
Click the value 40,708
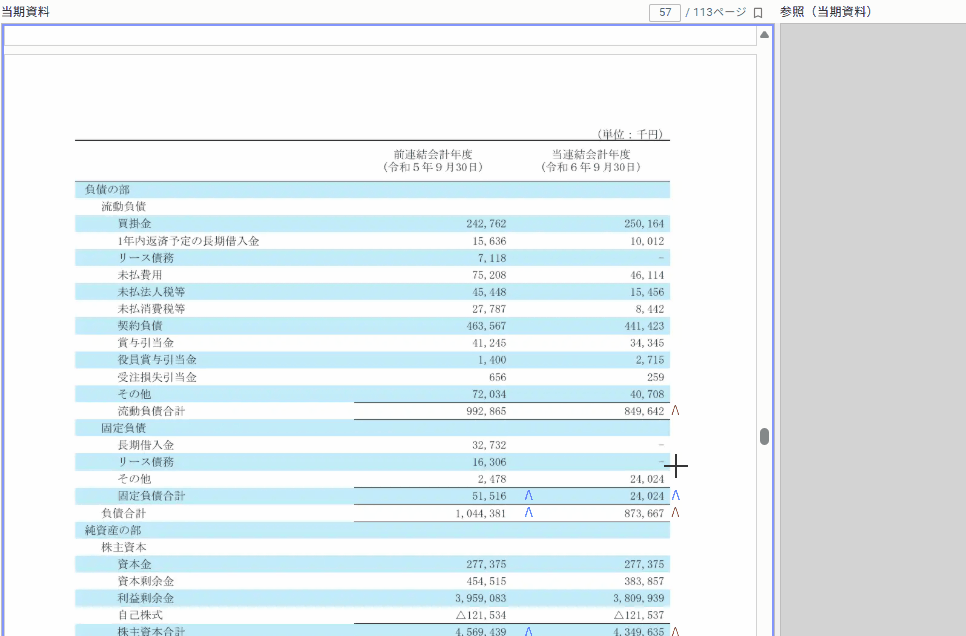pyautogui.click(x=647, y=394)
